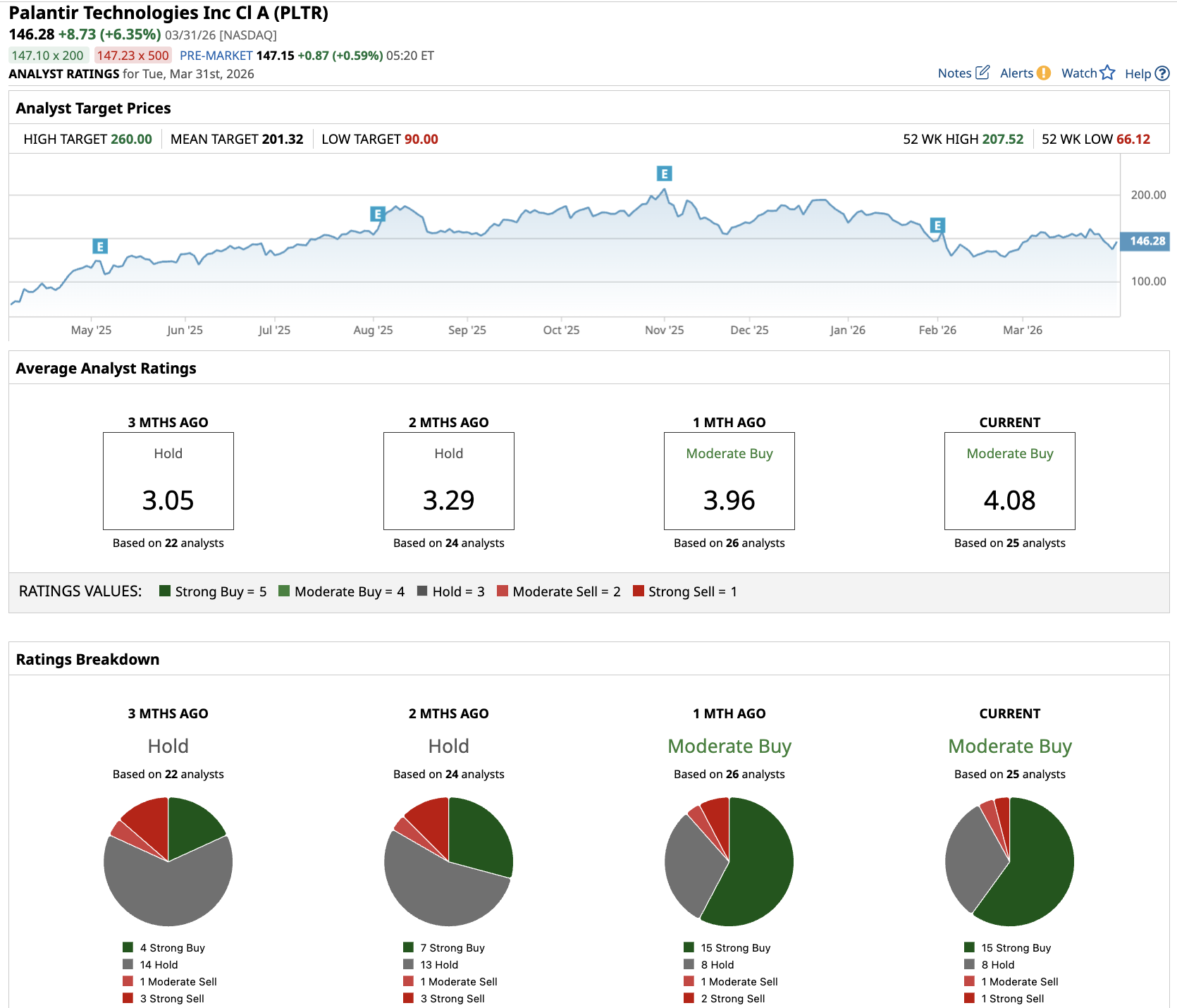The height and width of the screenshot is (1008, 1177).
Task: Click the 3.05 Hold rating box
Action: click(x=168, y=481)
